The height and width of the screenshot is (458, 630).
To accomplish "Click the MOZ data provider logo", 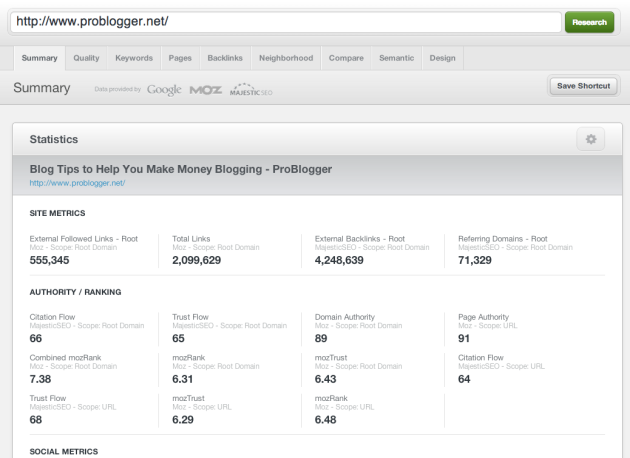I will (x=205, y=90).
